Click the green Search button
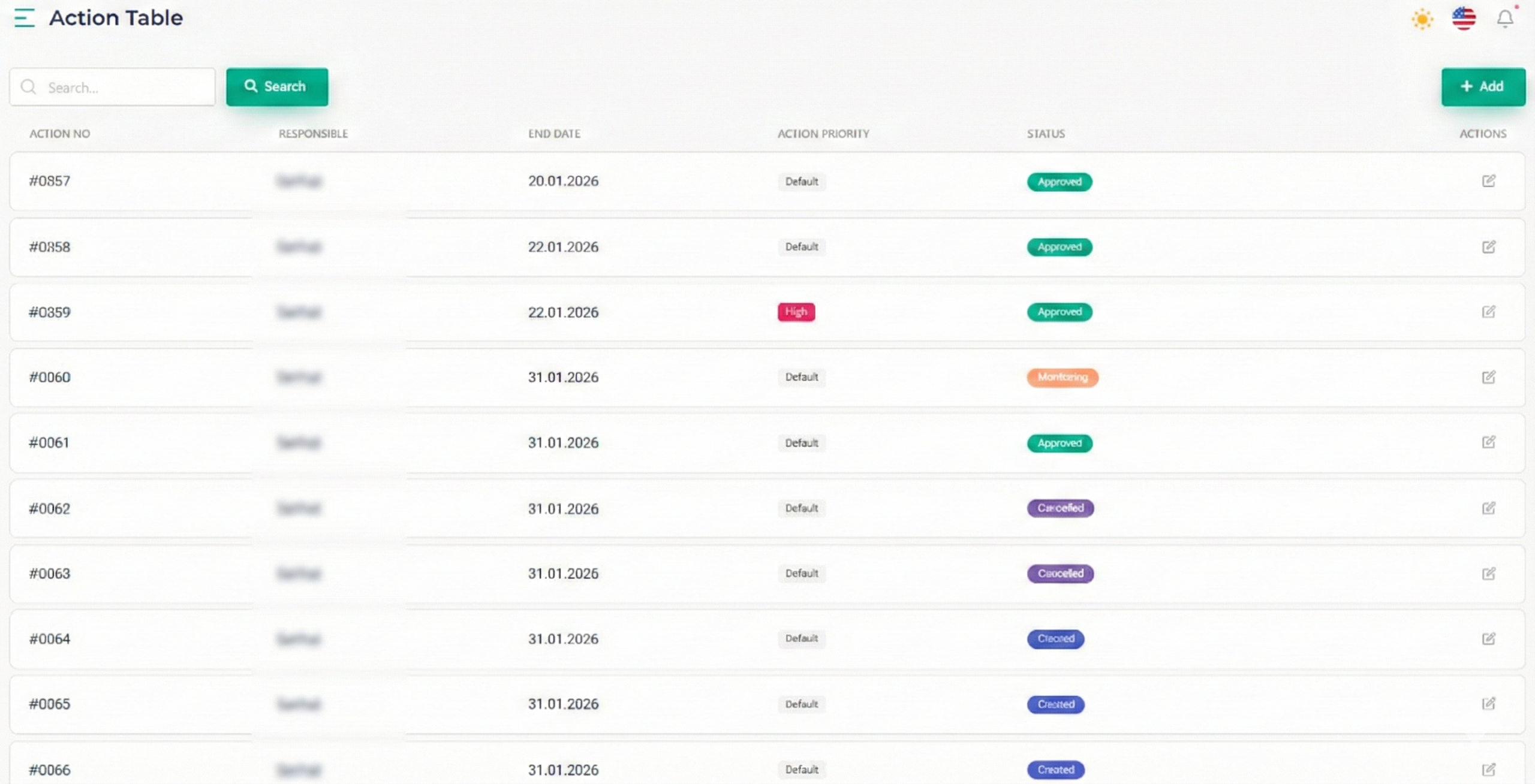Screen dimensions: 1535x784 pos(277,86)
